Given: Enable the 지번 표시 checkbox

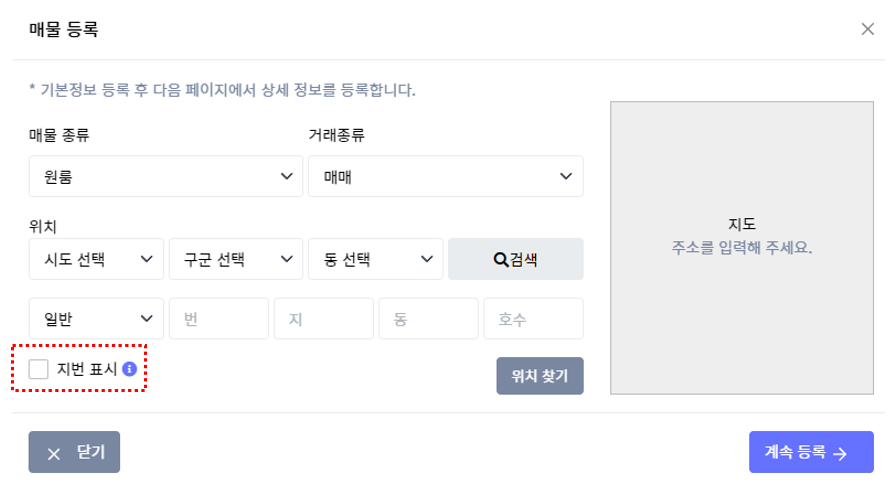Looking at the screenshot, I should coord(39,369).
